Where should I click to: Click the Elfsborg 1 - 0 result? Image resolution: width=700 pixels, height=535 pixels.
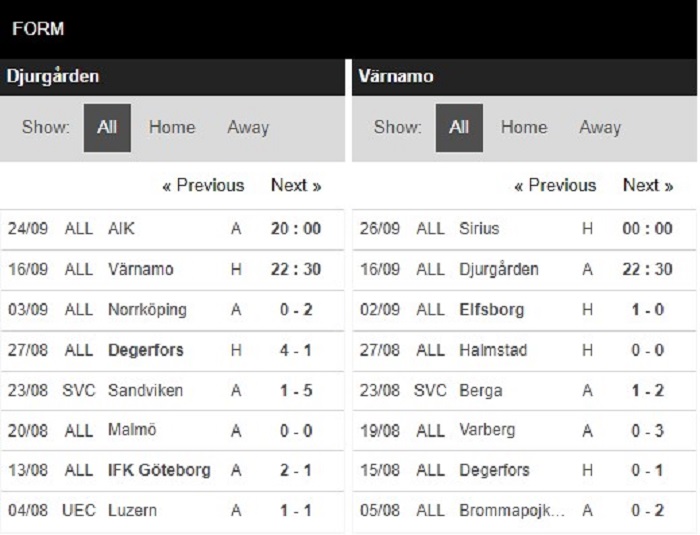pyautogui.click(x=647, y=309)
